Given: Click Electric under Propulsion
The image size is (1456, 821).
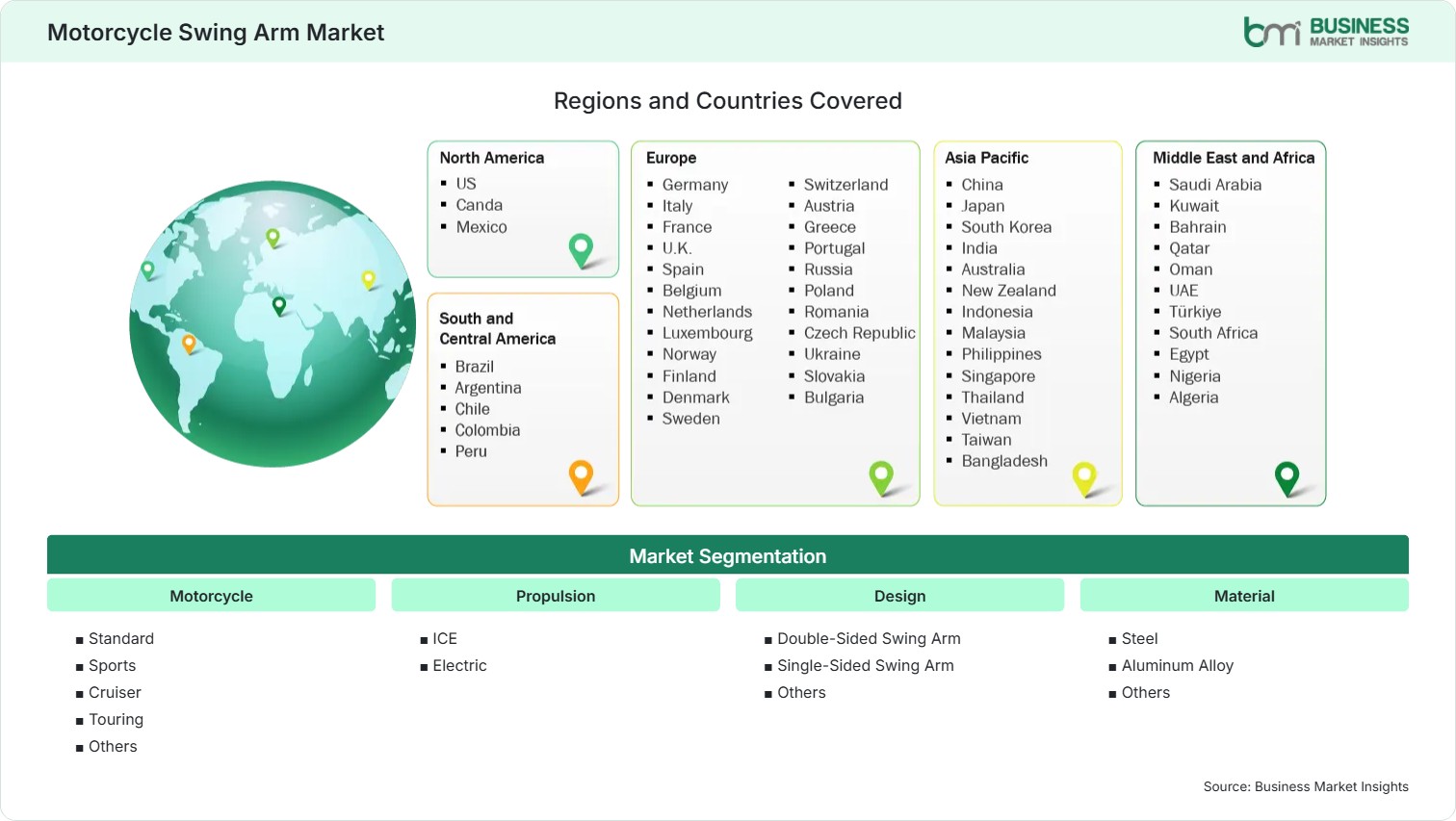Looking at the screenshot, I should coord(459,666).
